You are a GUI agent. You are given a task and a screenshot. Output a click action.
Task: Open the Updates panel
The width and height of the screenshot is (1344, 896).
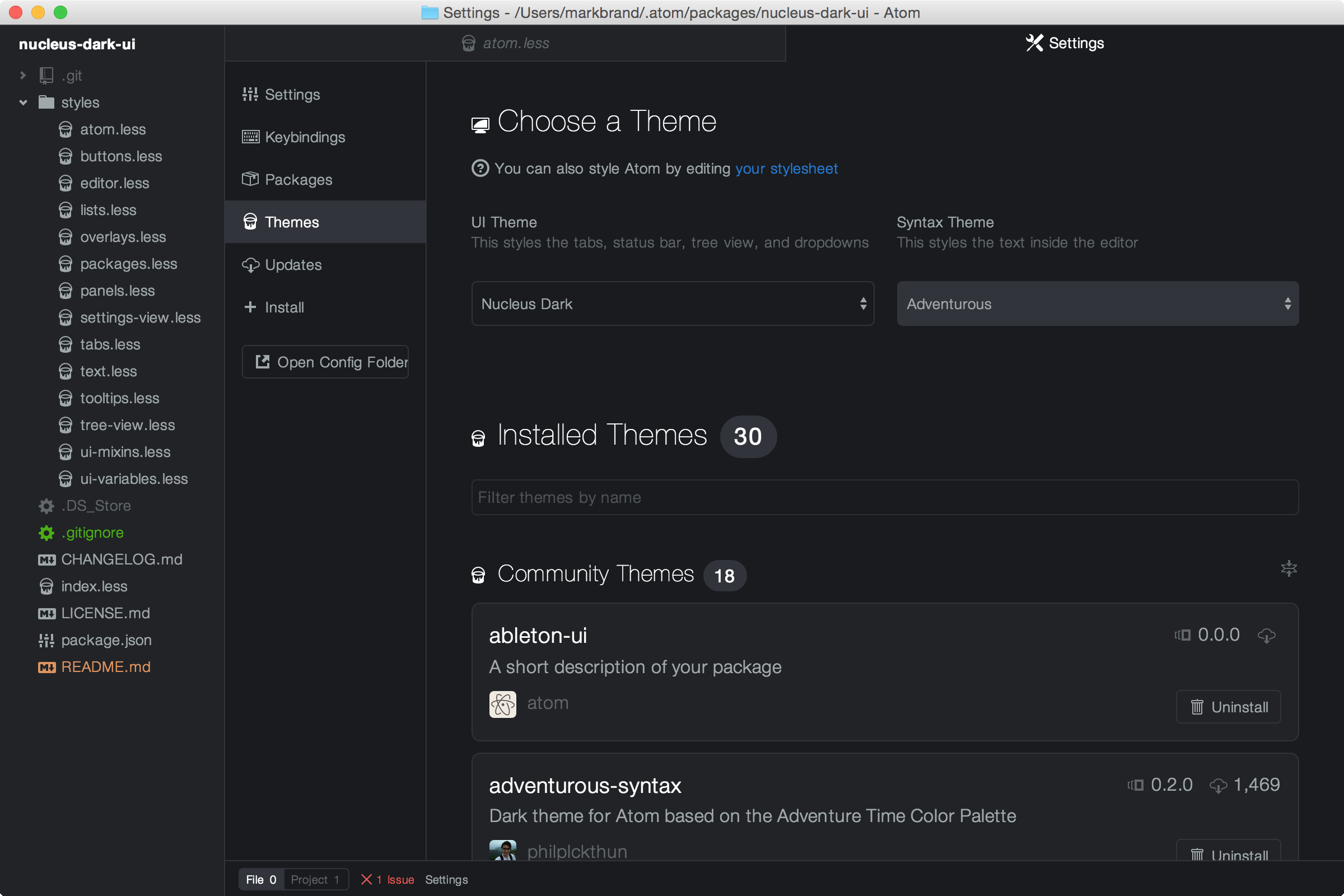click(x=325, y=264)
